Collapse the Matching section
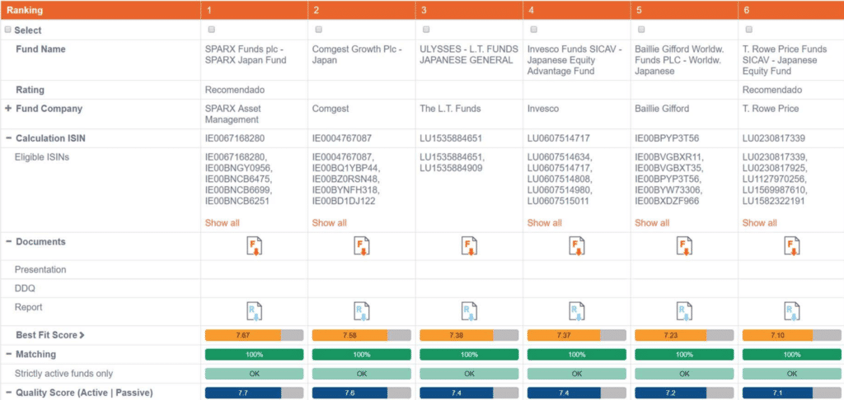Image resolution: width=844 pixels, height=400 pixels. tap(8, 354)
